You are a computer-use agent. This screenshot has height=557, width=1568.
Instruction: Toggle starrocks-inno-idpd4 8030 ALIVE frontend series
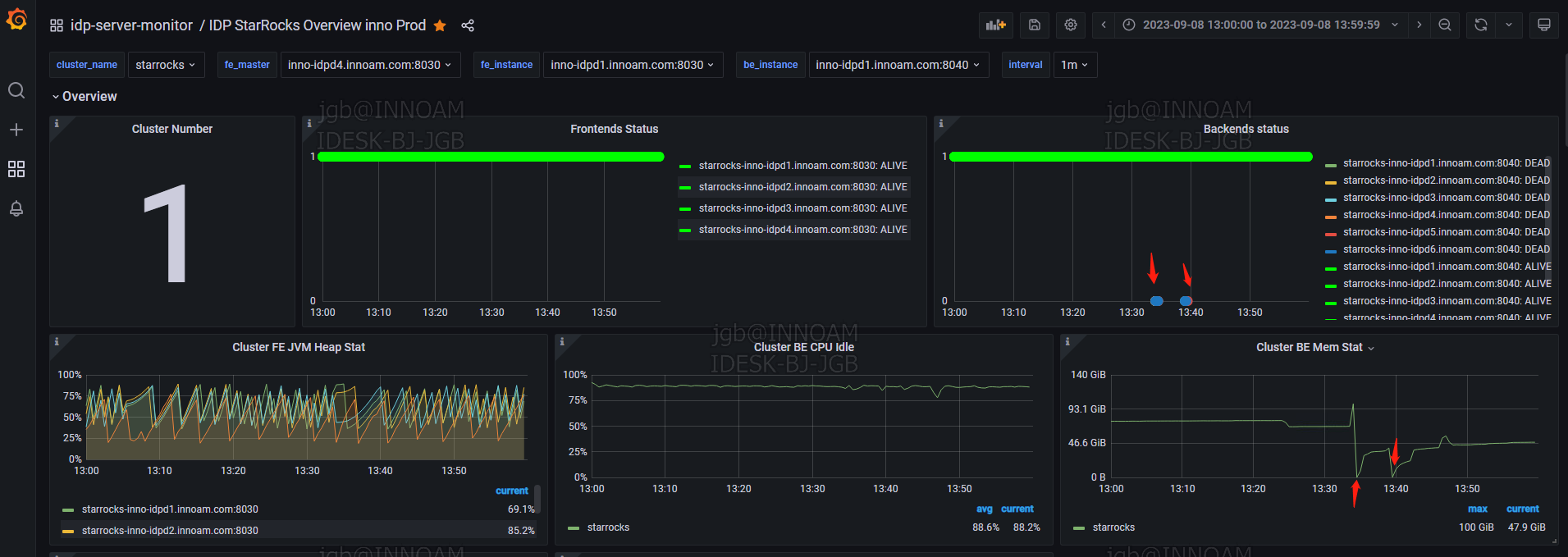(802, 230)
